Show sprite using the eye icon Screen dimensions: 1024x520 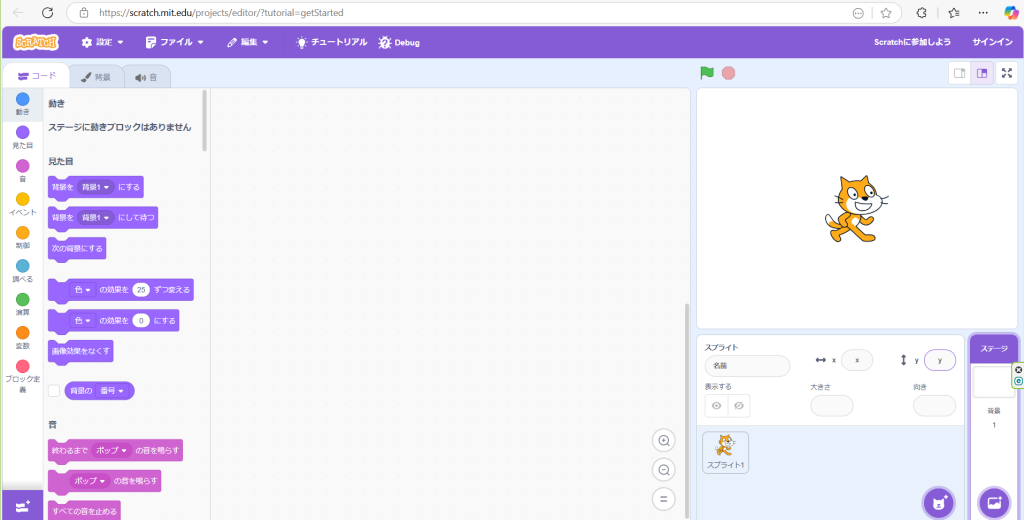[716, 406]
